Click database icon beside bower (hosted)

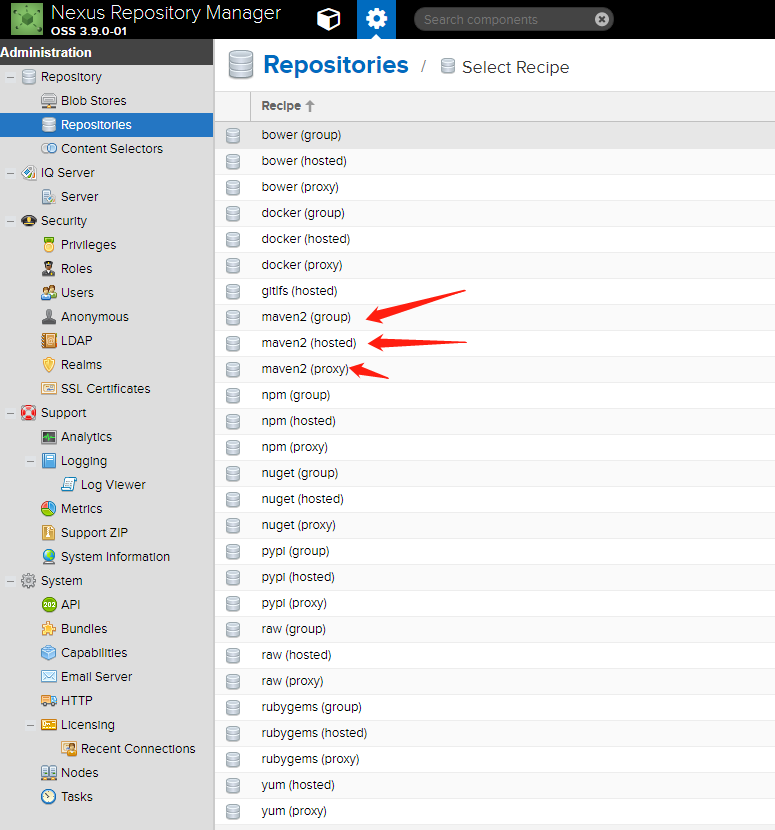[x=233, y=161]
